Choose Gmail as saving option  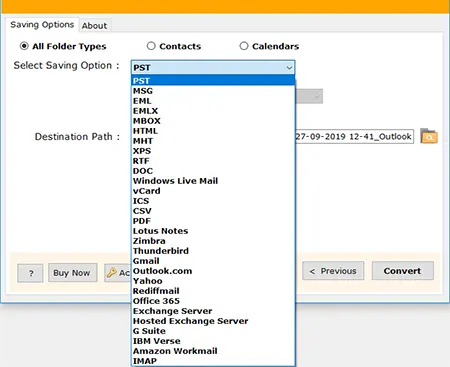pos(213,261)
